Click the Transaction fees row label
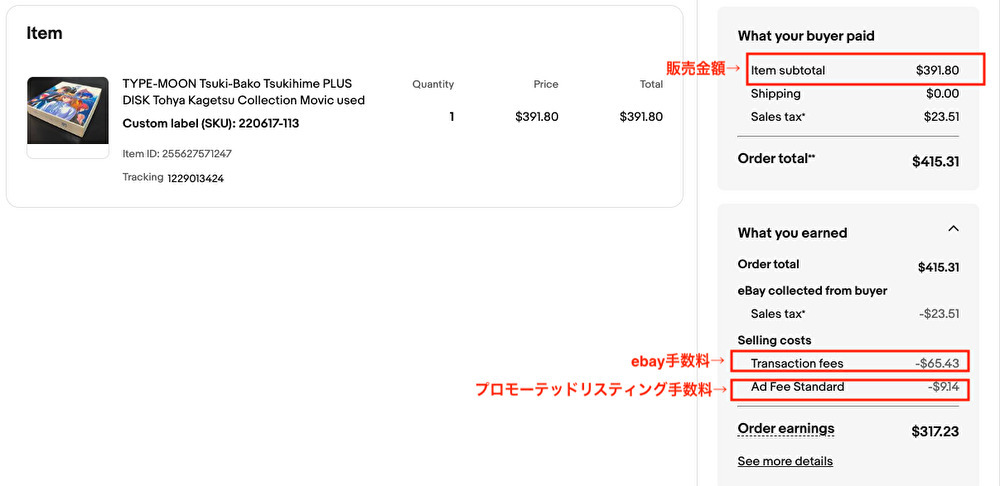Image resolution: width=1000 pixels, height=486 pixels. [x=797, y=363]
